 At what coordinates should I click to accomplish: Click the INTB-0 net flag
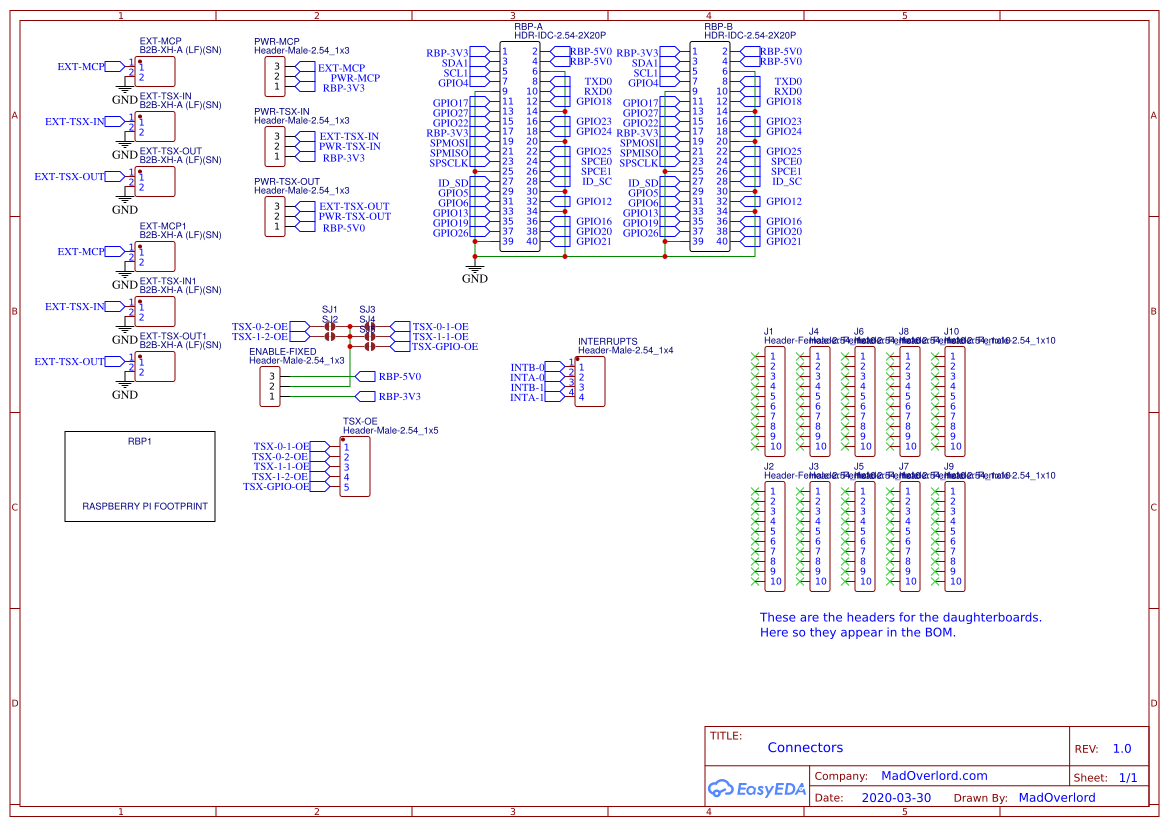pos(528,367)
